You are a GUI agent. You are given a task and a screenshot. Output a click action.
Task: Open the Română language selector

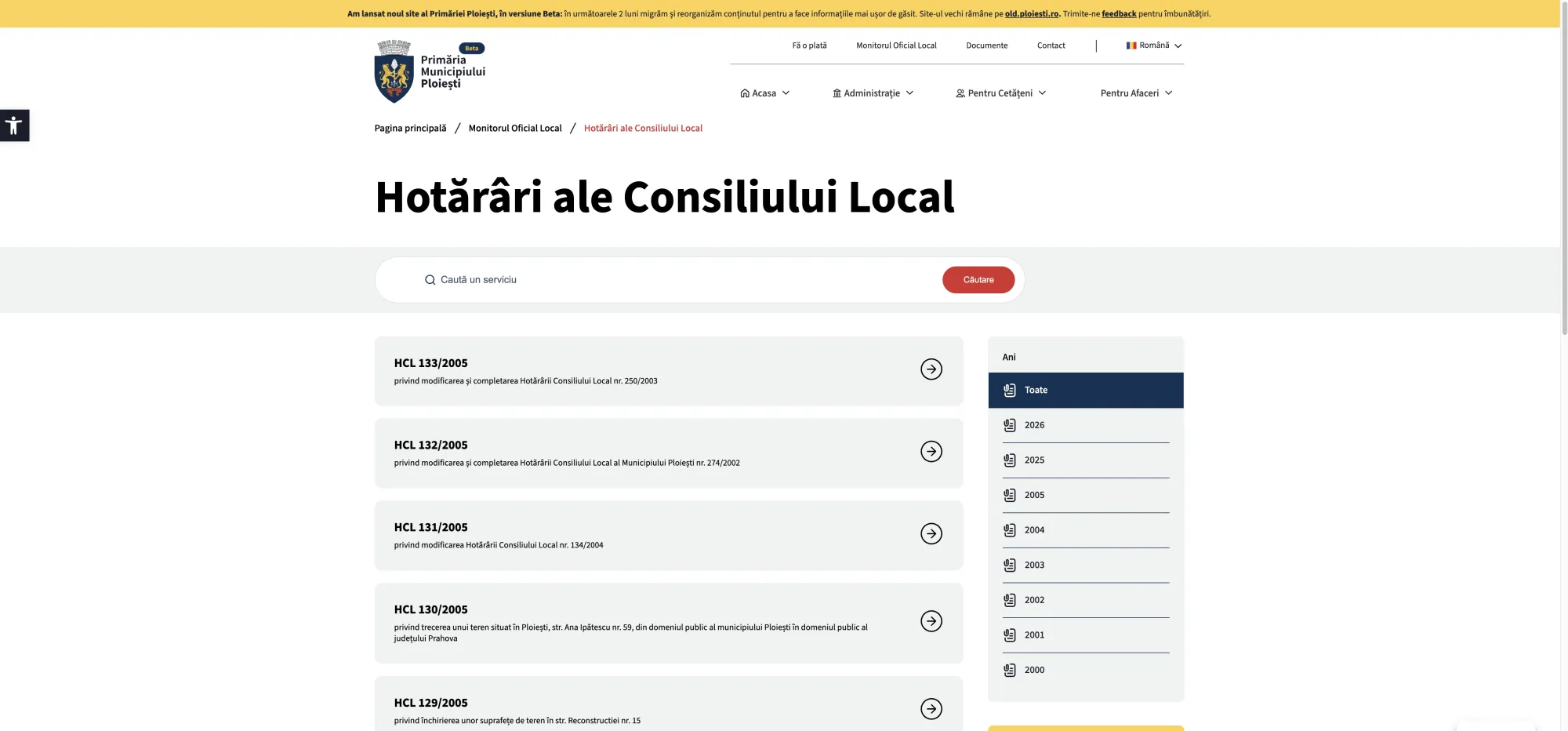click(1152, 45)
